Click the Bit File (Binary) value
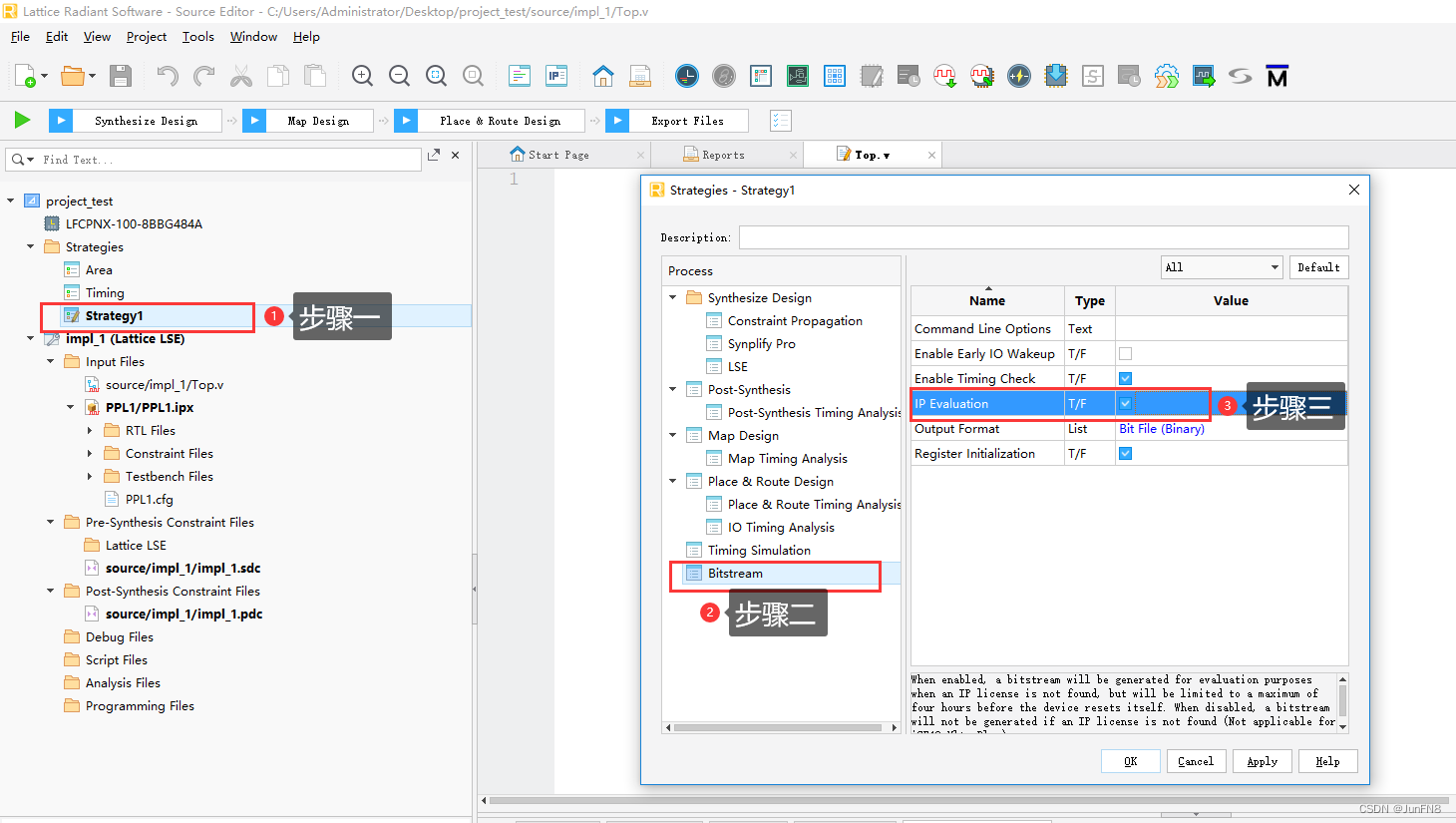 point(1161,428)
